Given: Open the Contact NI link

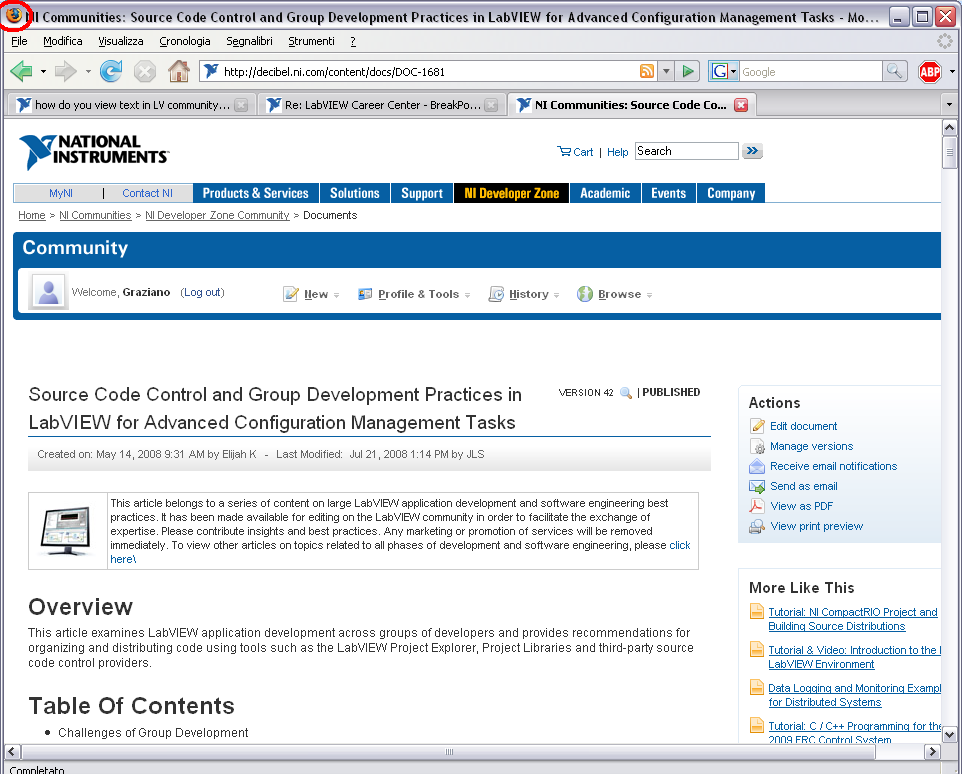Looking at the screenshot, I should (147, 193).
